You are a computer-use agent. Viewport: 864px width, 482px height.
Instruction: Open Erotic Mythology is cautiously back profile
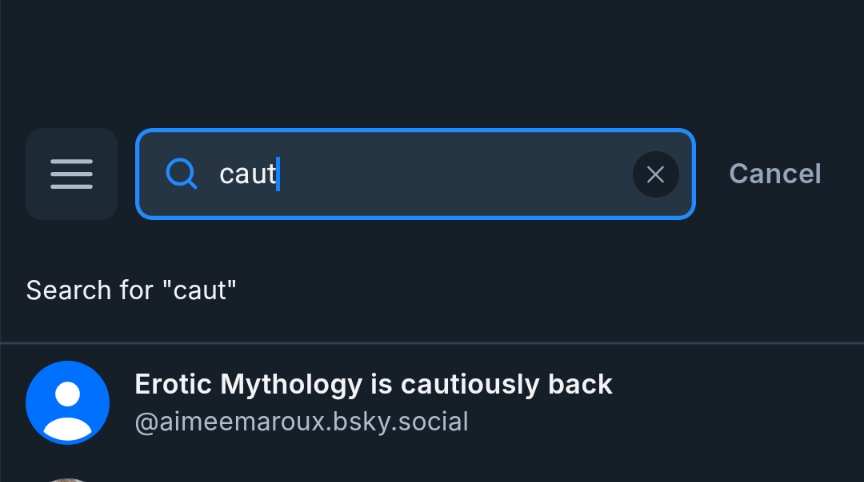(x=373, y=384)
